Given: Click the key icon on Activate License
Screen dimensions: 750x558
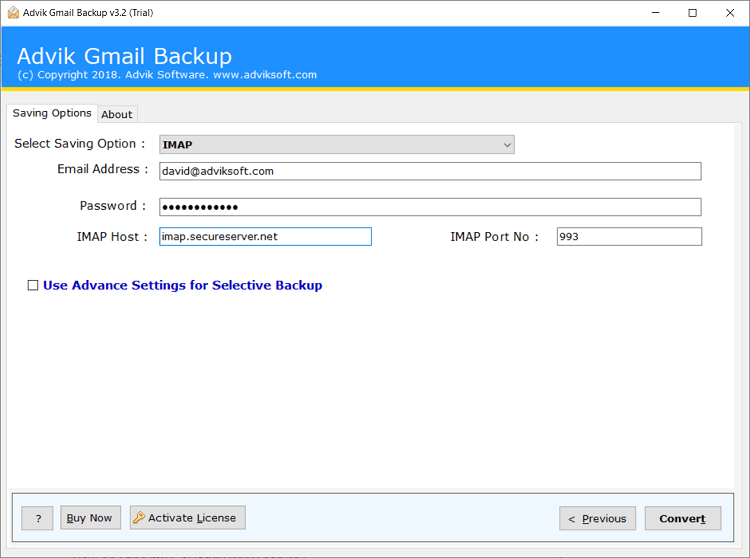Looking at the screenshot, I should point(139,517).
